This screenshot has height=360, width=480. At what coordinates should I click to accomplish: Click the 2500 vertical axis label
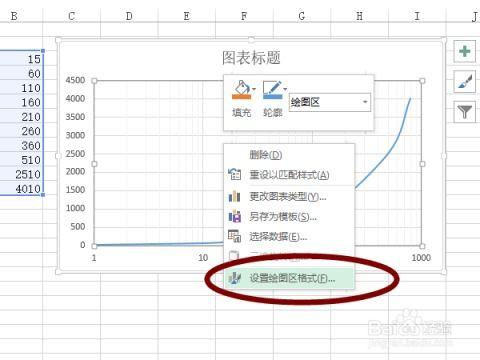[75, 154]
